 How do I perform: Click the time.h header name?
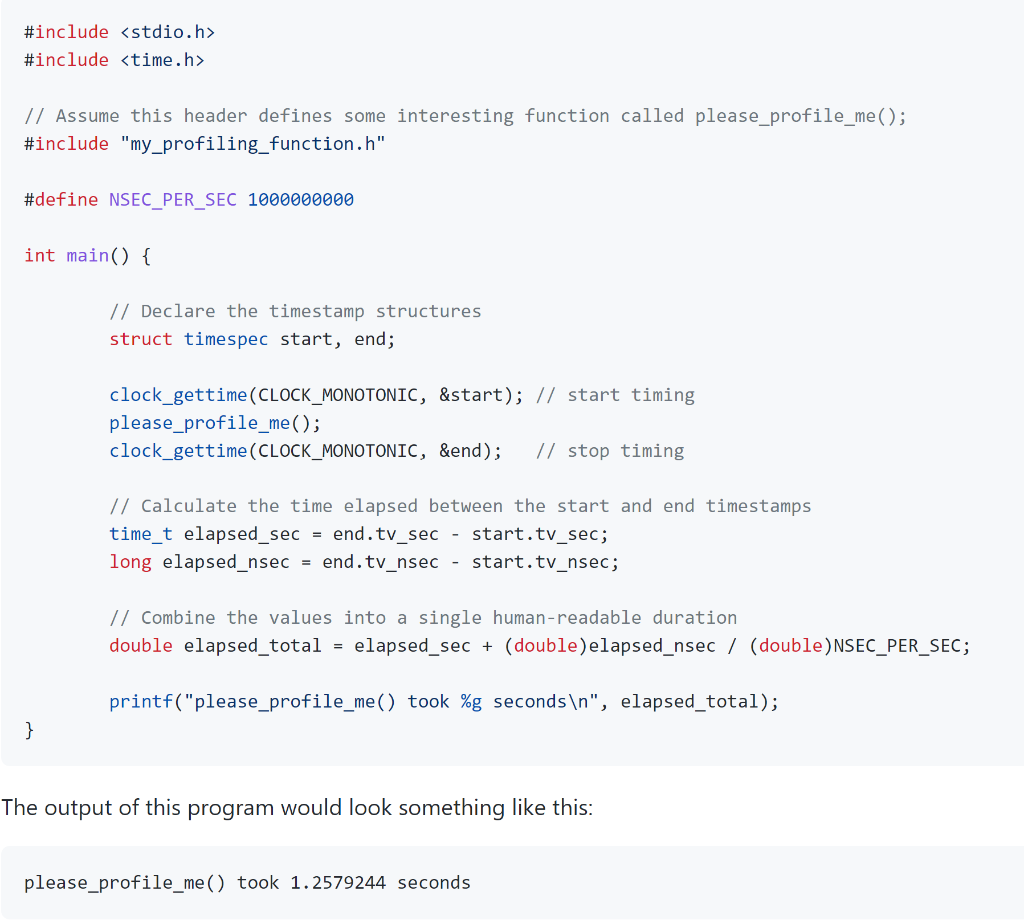coord(162,59)
